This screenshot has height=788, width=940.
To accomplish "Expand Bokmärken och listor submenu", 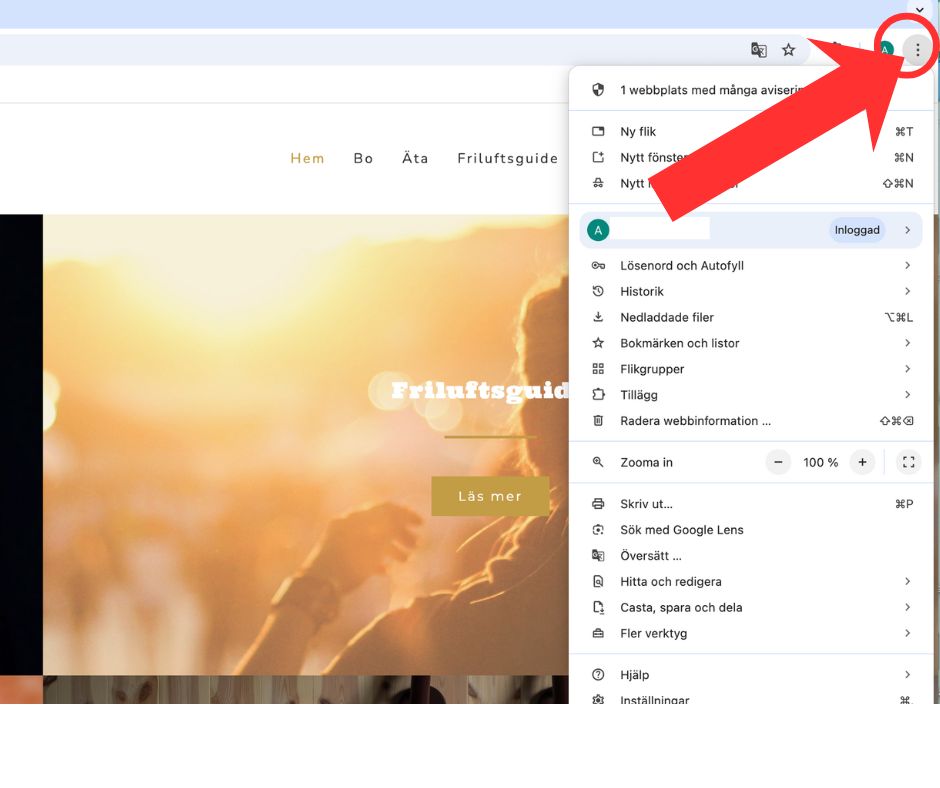I will (680, 344).
